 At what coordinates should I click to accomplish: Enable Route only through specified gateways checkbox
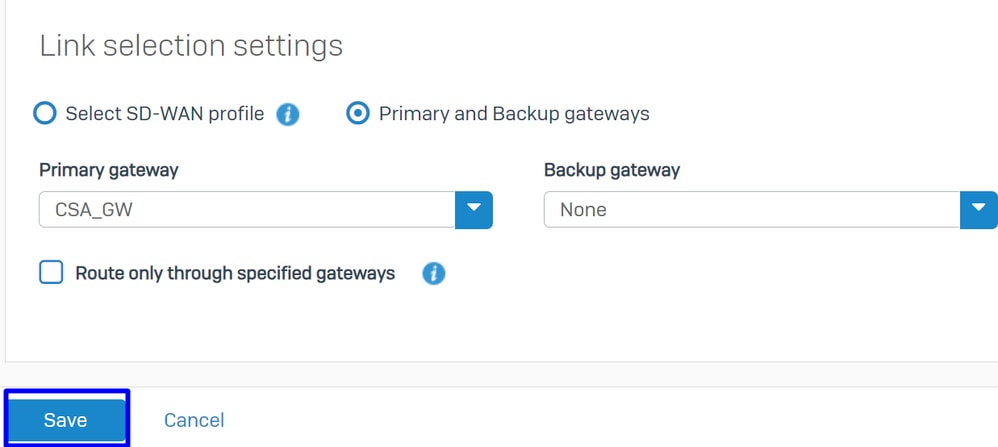(x=51, y=273)
